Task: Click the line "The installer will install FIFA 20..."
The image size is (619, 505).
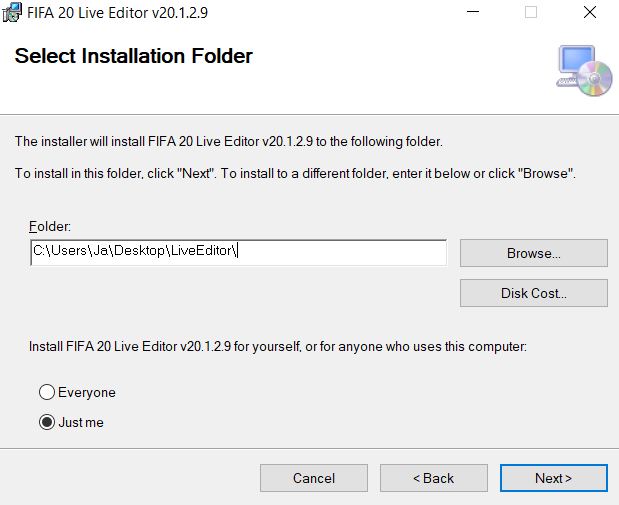Action: [229, 141]
